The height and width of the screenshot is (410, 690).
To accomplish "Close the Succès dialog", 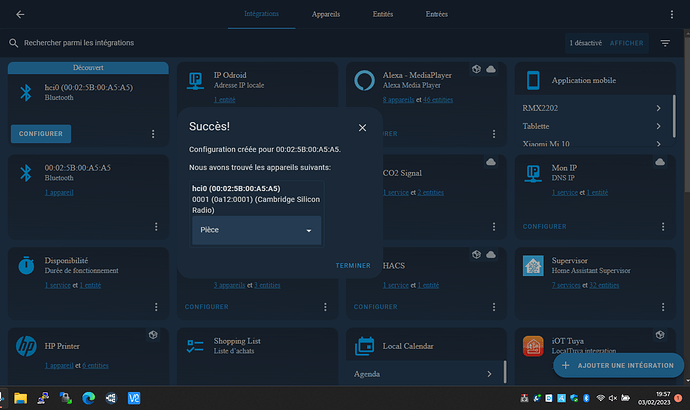I will [x=362, y=128].
